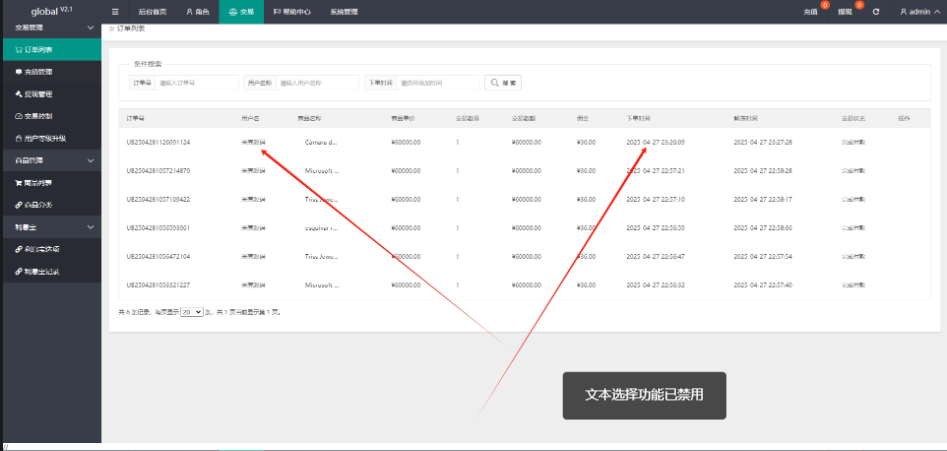The image size is (947, 451).
Task: Expand the admin user dropdown
Action: pyautogui.click(x=921, y=12)
